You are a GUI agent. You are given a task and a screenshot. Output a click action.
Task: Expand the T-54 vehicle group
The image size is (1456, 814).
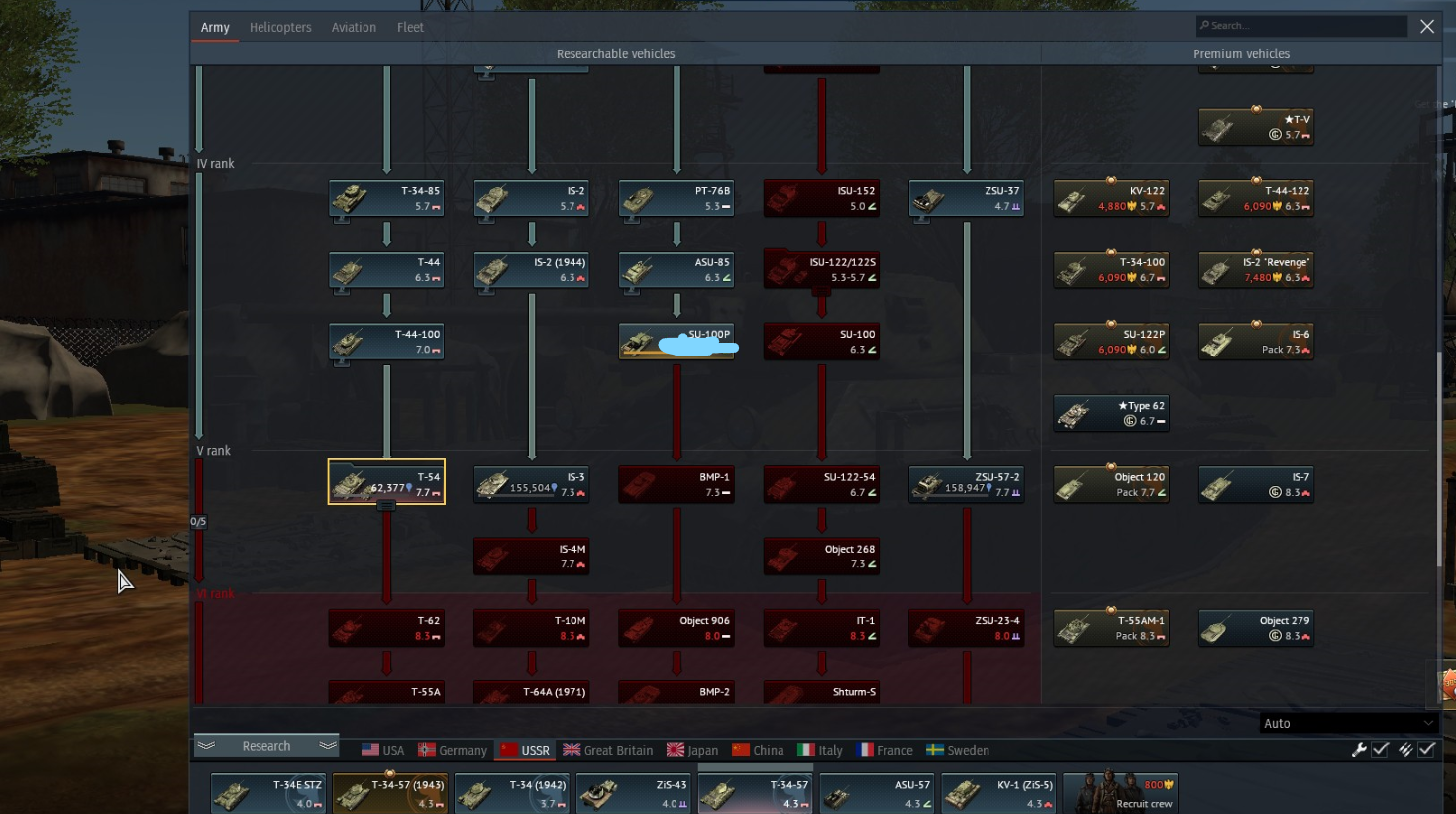[386, 506]
